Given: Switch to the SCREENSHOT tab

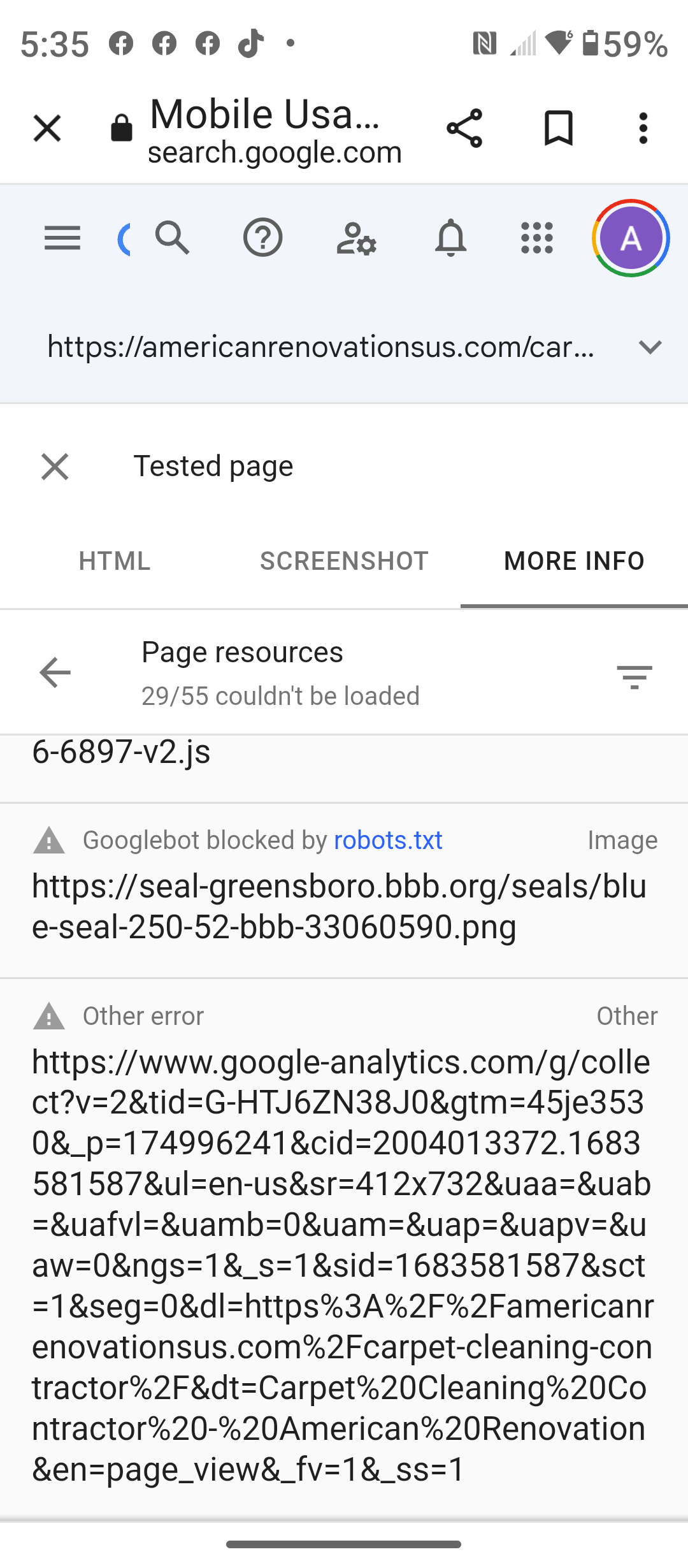Looking at the screenshot, I should [344, 561].
